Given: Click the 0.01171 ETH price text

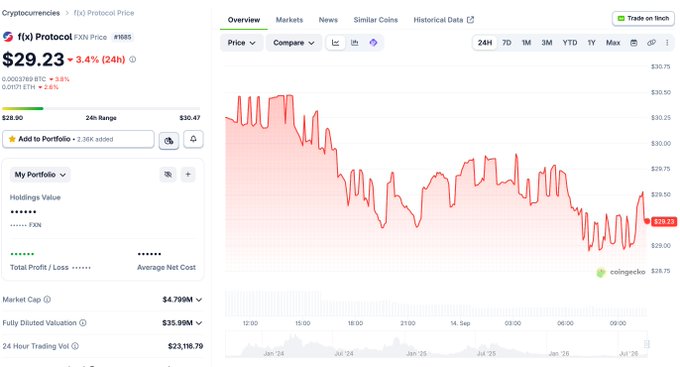Looking at the screenshot, I should tap(19, 87).
